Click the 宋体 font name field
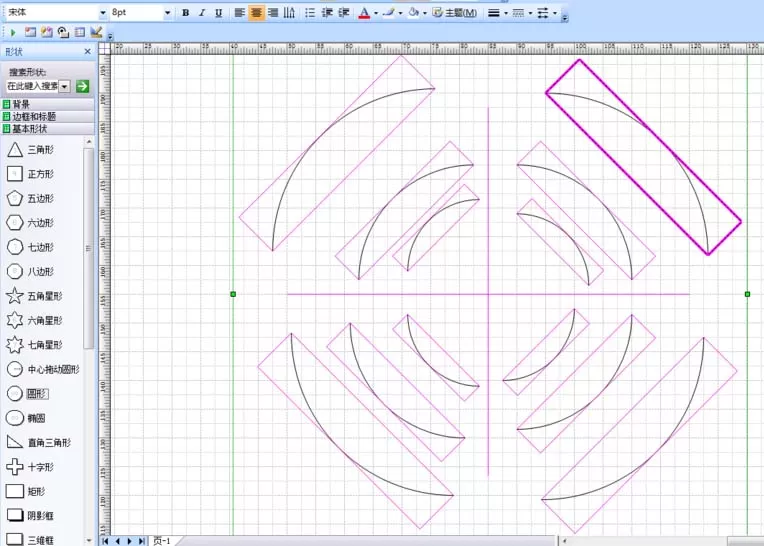 [x=52, y=13]
